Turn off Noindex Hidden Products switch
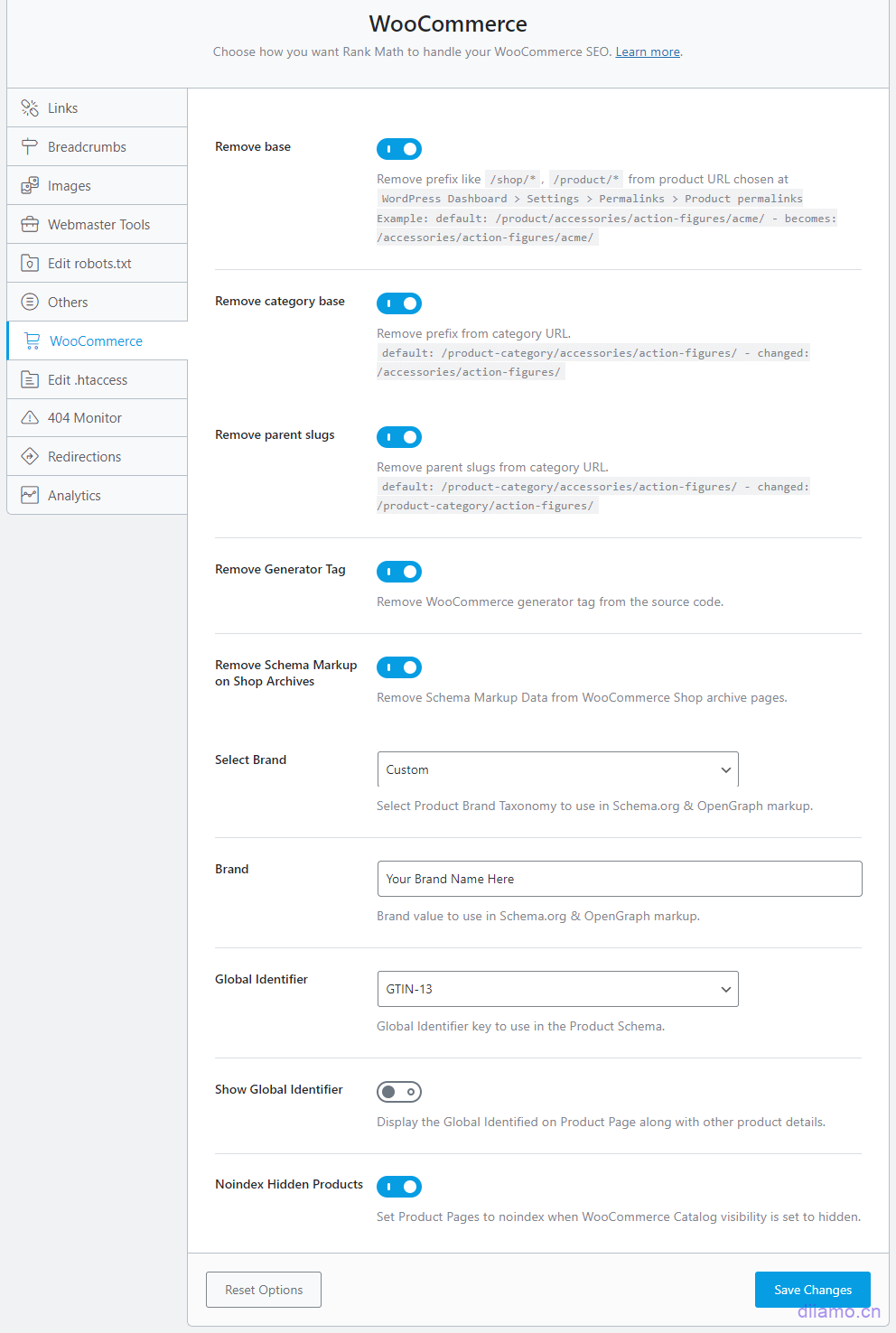896x1333 pixels. pos(399,1187)
